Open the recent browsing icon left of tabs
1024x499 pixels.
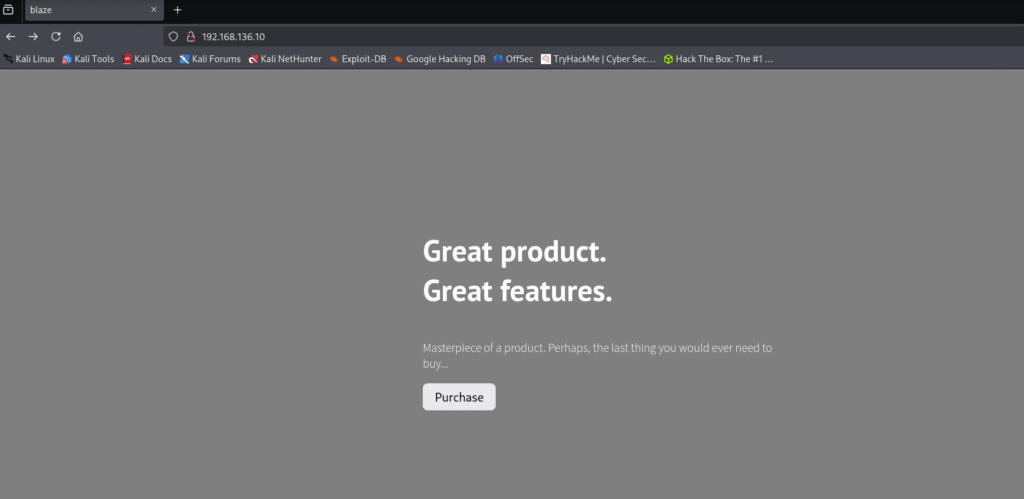click(x=8, y=10)
